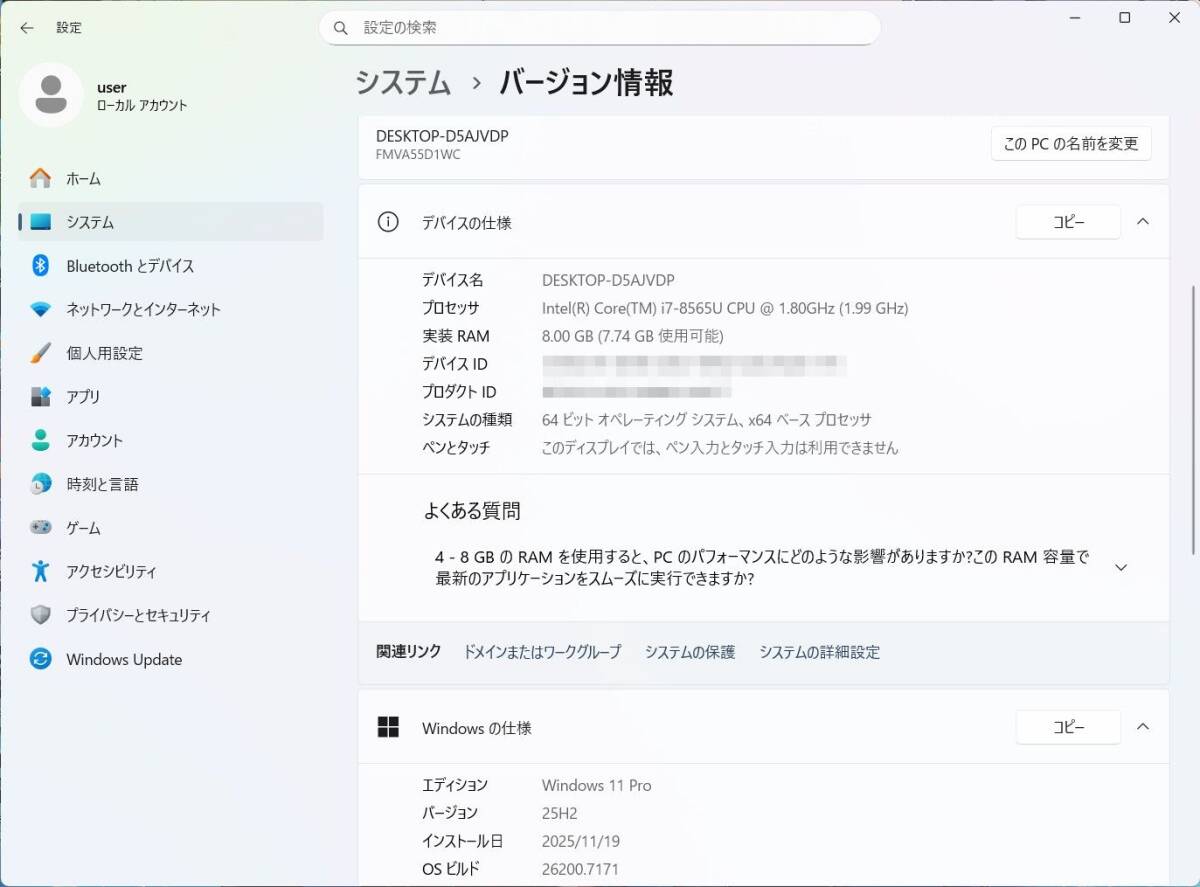Click the プライバシーとセキュリティ shield icon
This screenshot has width=1200, height=887.
40,615
